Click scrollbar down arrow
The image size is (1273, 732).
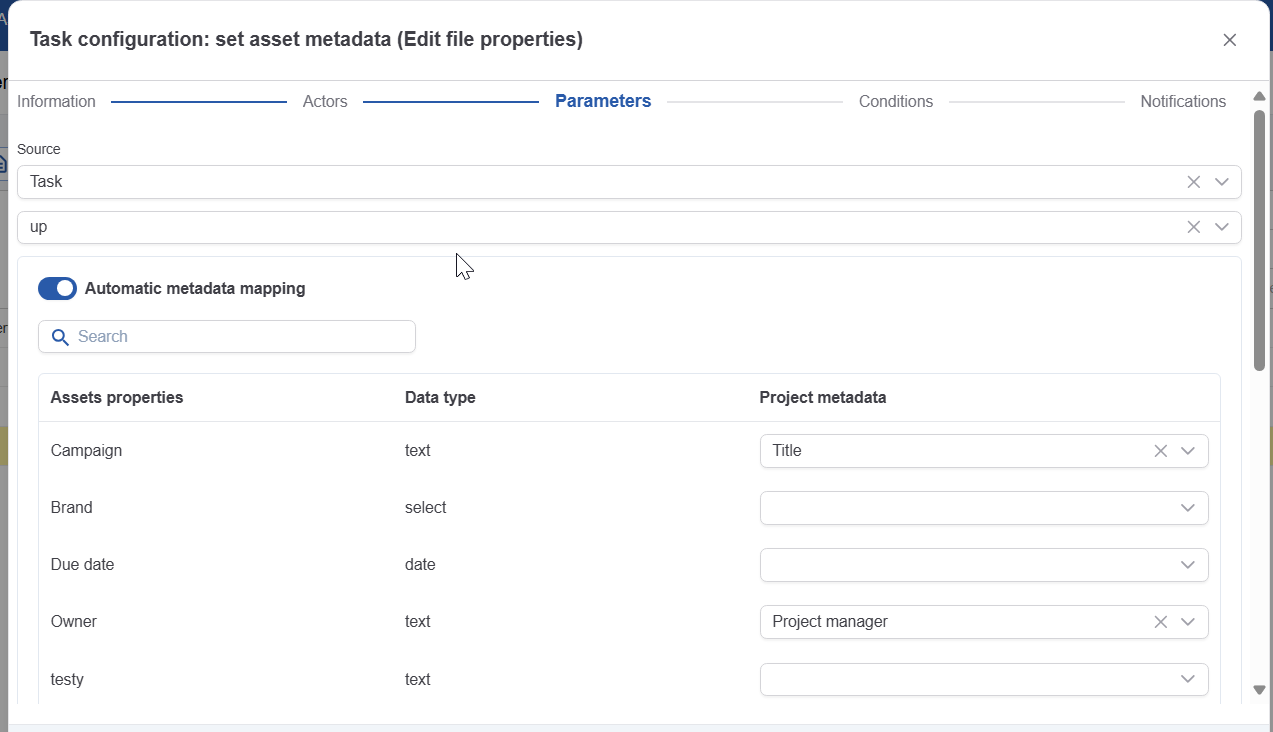1259,690
